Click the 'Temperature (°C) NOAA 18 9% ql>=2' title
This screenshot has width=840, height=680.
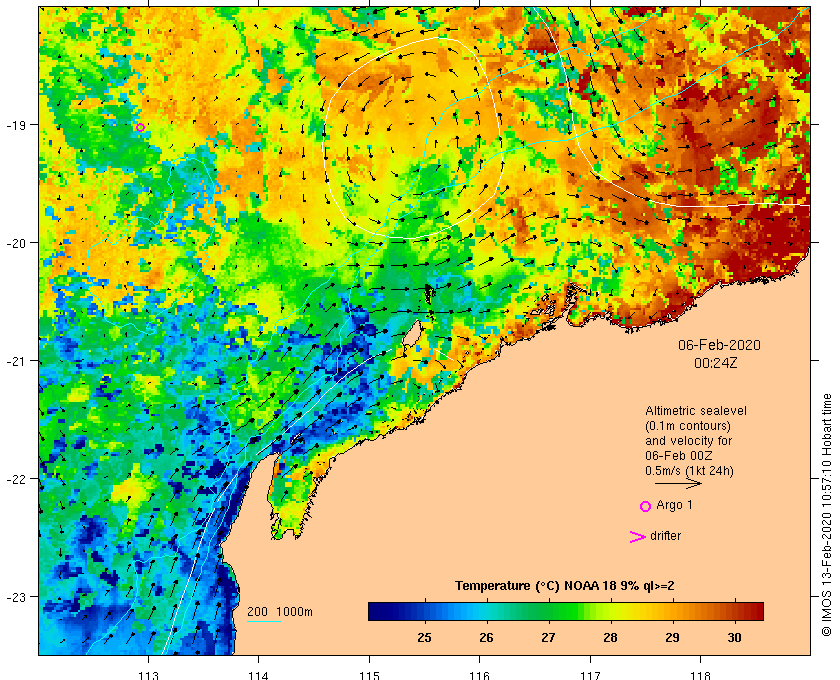pos(565,586)
